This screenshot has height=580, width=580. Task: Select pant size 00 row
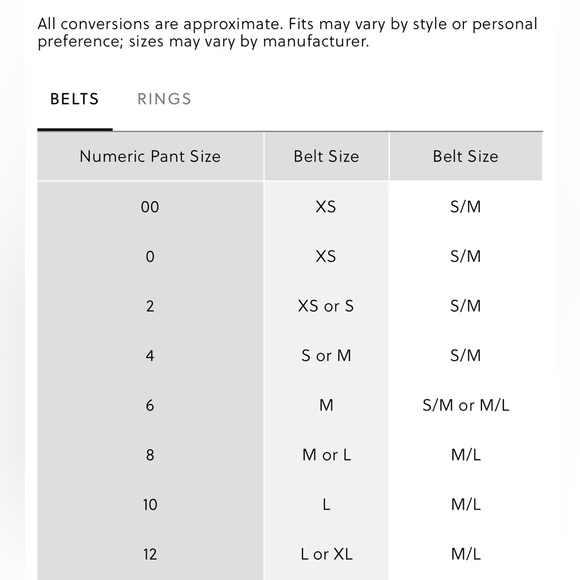pyautogui.click(x=290, y=206)
